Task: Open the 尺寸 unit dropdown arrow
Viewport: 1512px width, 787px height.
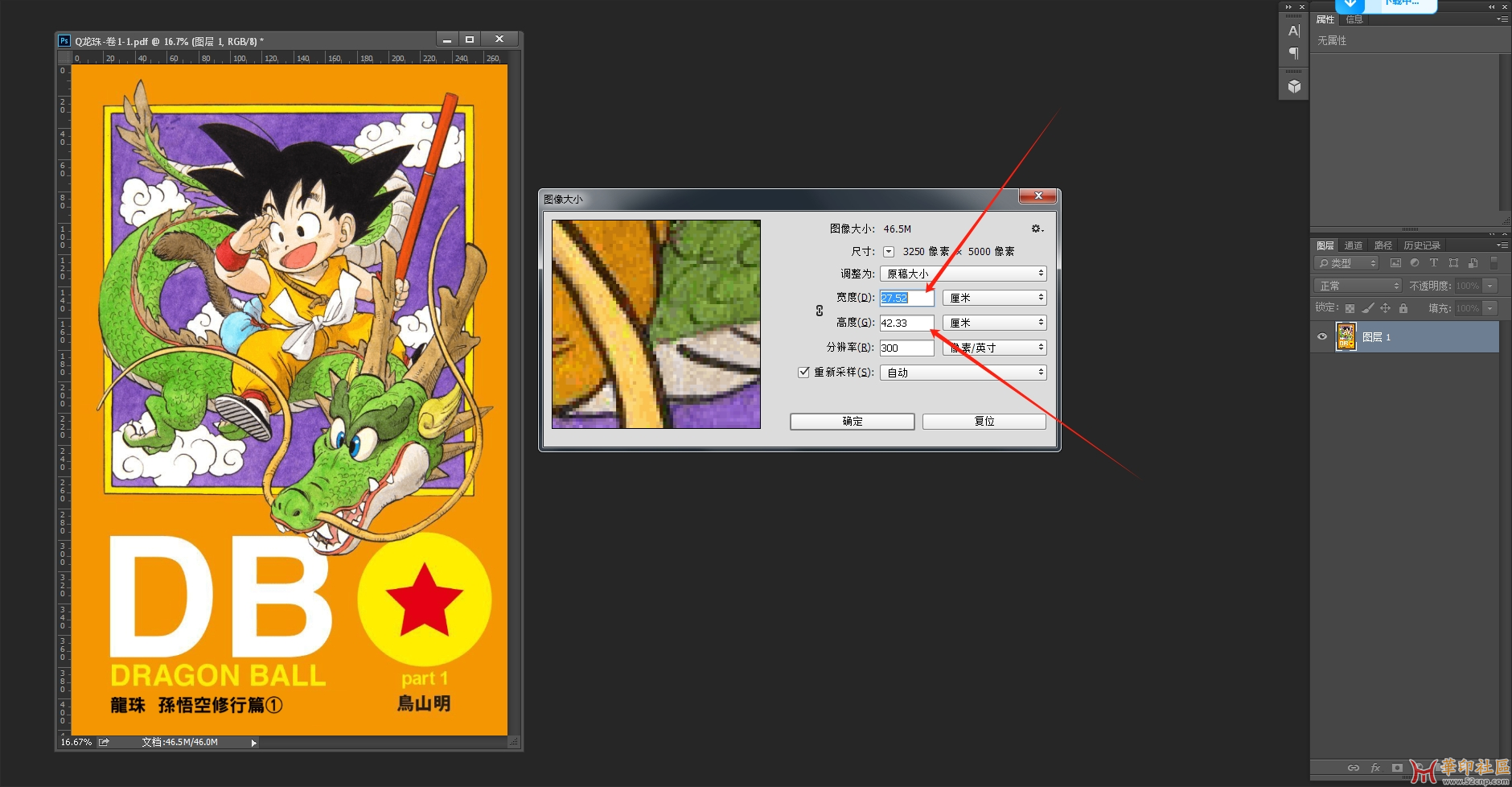Action: 889,252
